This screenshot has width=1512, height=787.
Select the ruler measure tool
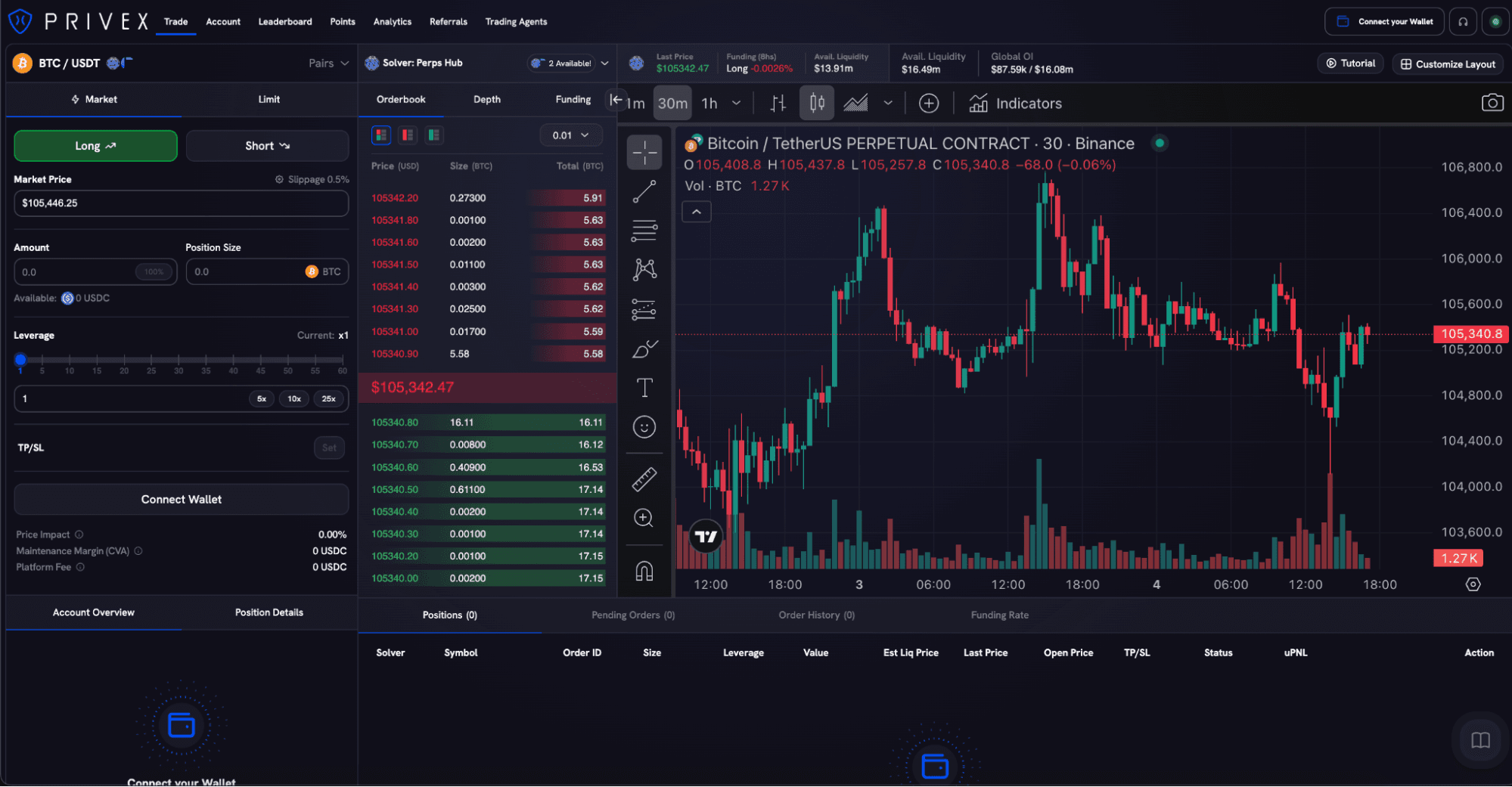[644, 479]
